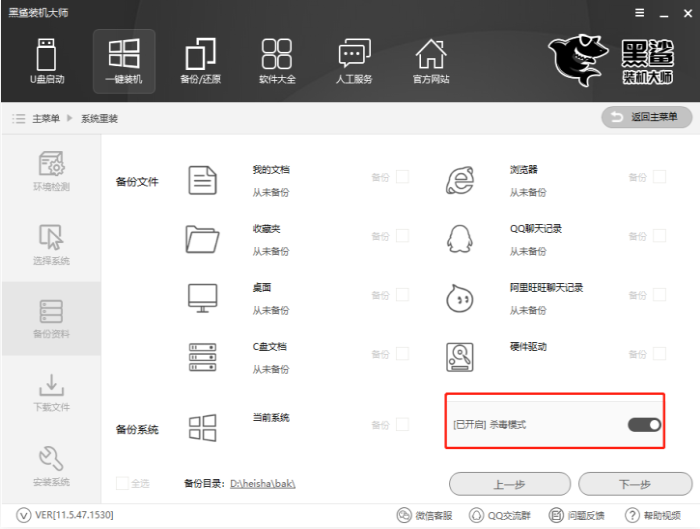Open the hamburger menu in title bar
This screenshot has width=700, height=529.
pyautogui.click(x=640, y=12)
